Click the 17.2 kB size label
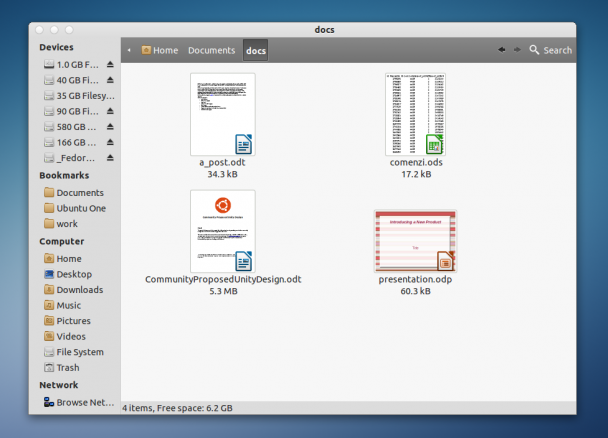The width and height of the screenshot is (608, 438). [x=416, y=174]
